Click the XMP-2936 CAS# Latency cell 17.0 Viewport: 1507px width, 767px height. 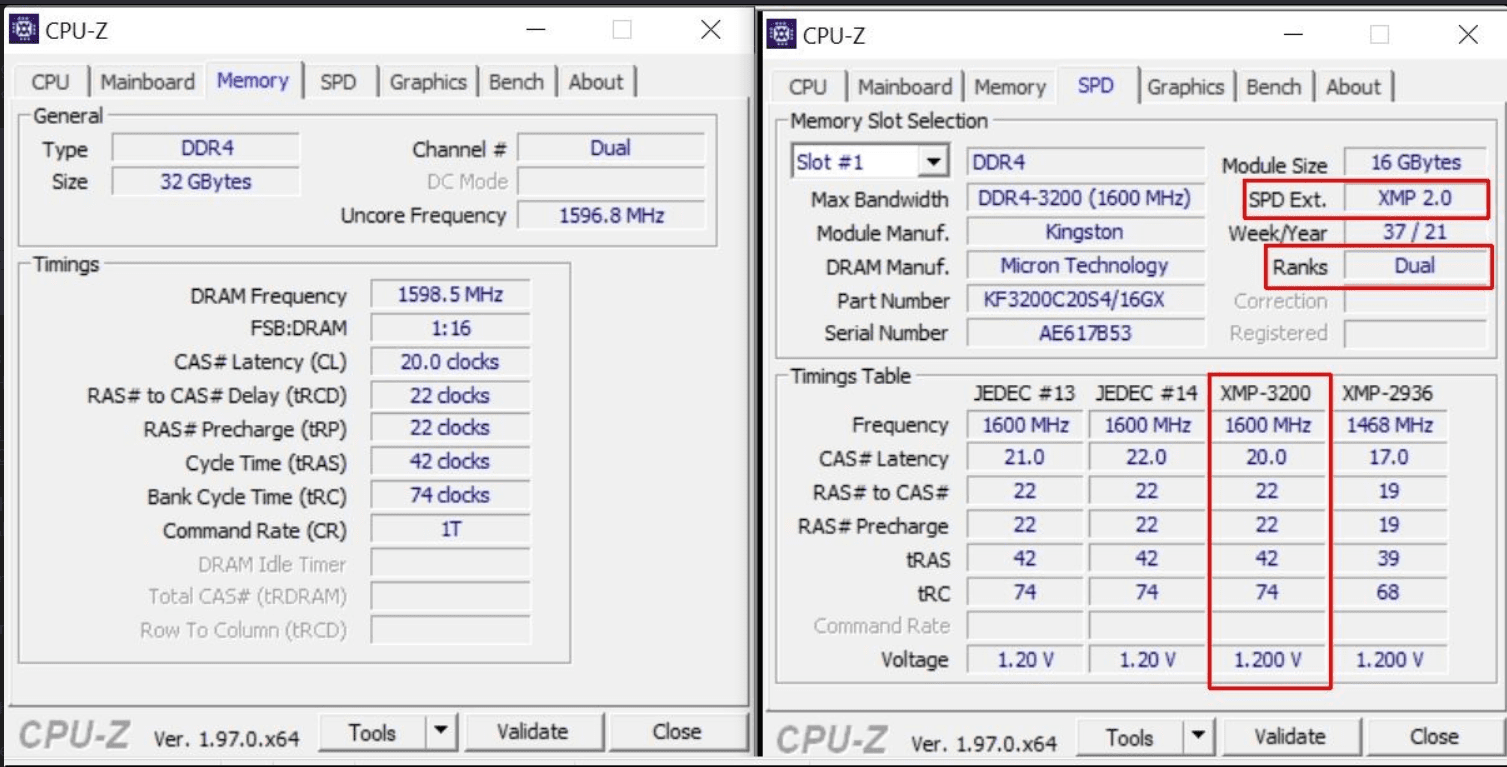coord(1389,458)
